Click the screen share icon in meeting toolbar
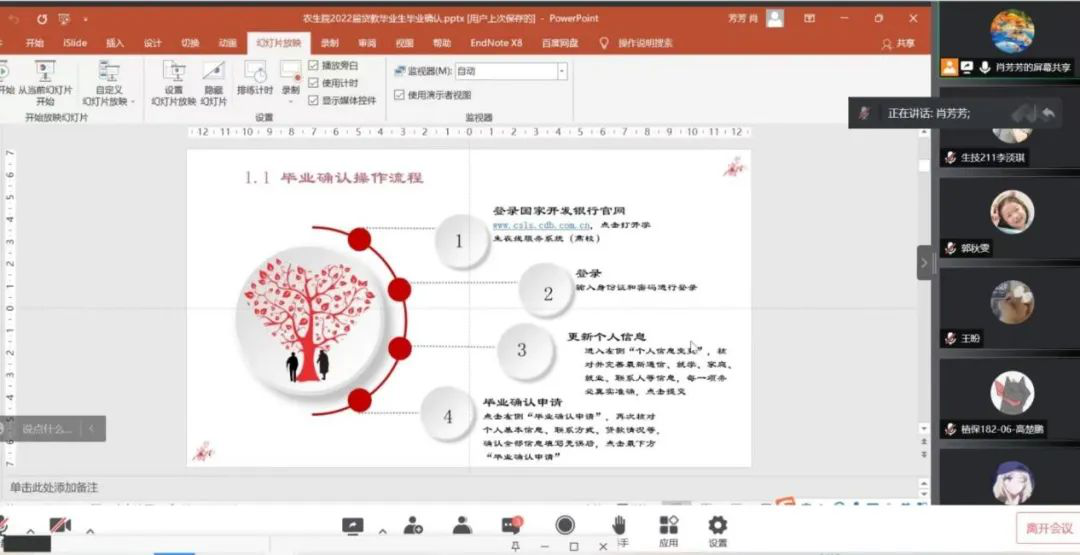This screenshot has height=555, width=1080. pyautogui.click(x=352, y=525)
